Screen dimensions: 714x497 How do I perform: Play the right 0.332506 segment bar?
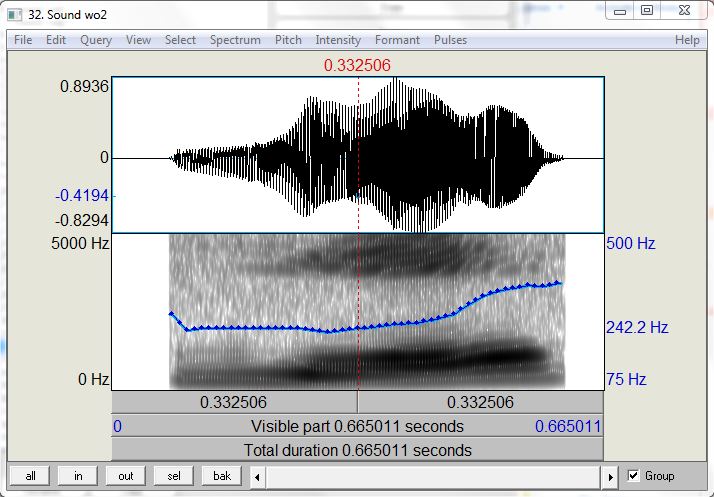pyautogui.click(x=481, y=402)
